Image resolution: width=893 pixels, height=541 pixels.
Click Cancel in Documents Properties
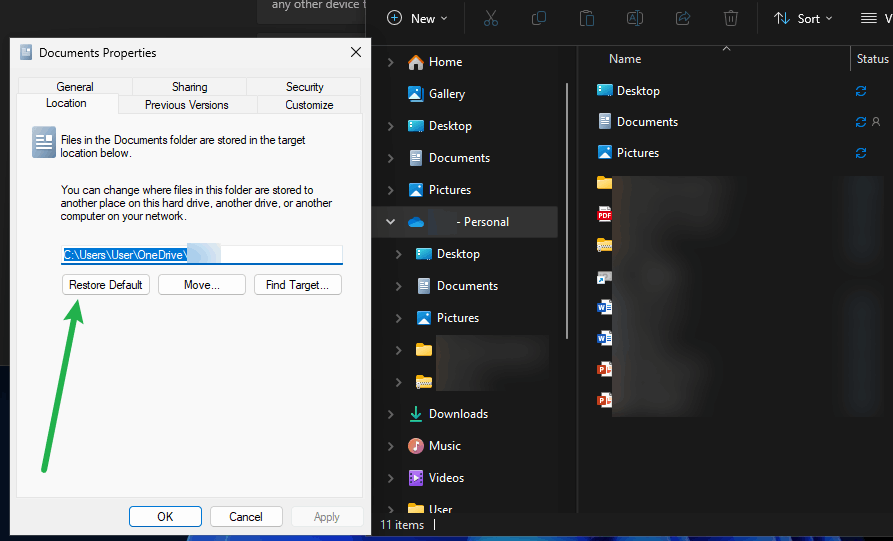(246, 517)
